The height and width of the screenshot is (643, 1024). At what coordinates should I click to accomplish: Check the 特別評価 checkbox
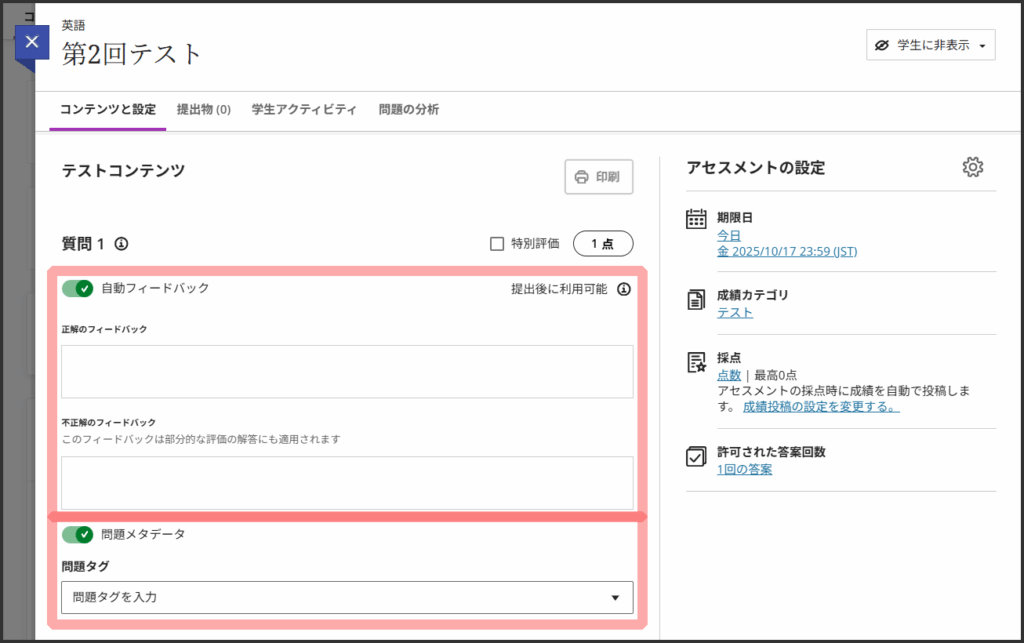point(496,243)
